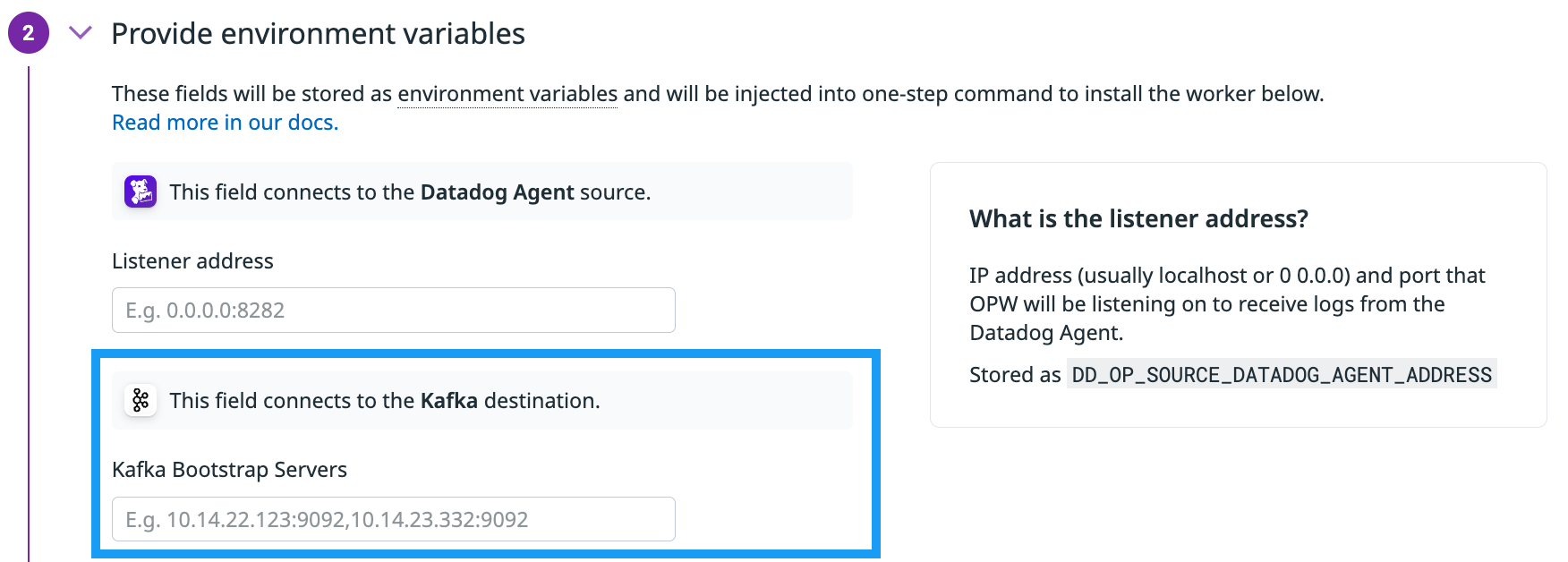Screen dimensions: 1568x562
Task: Click the Datadog Agent dog logo icon
Action: click(141, 192)
